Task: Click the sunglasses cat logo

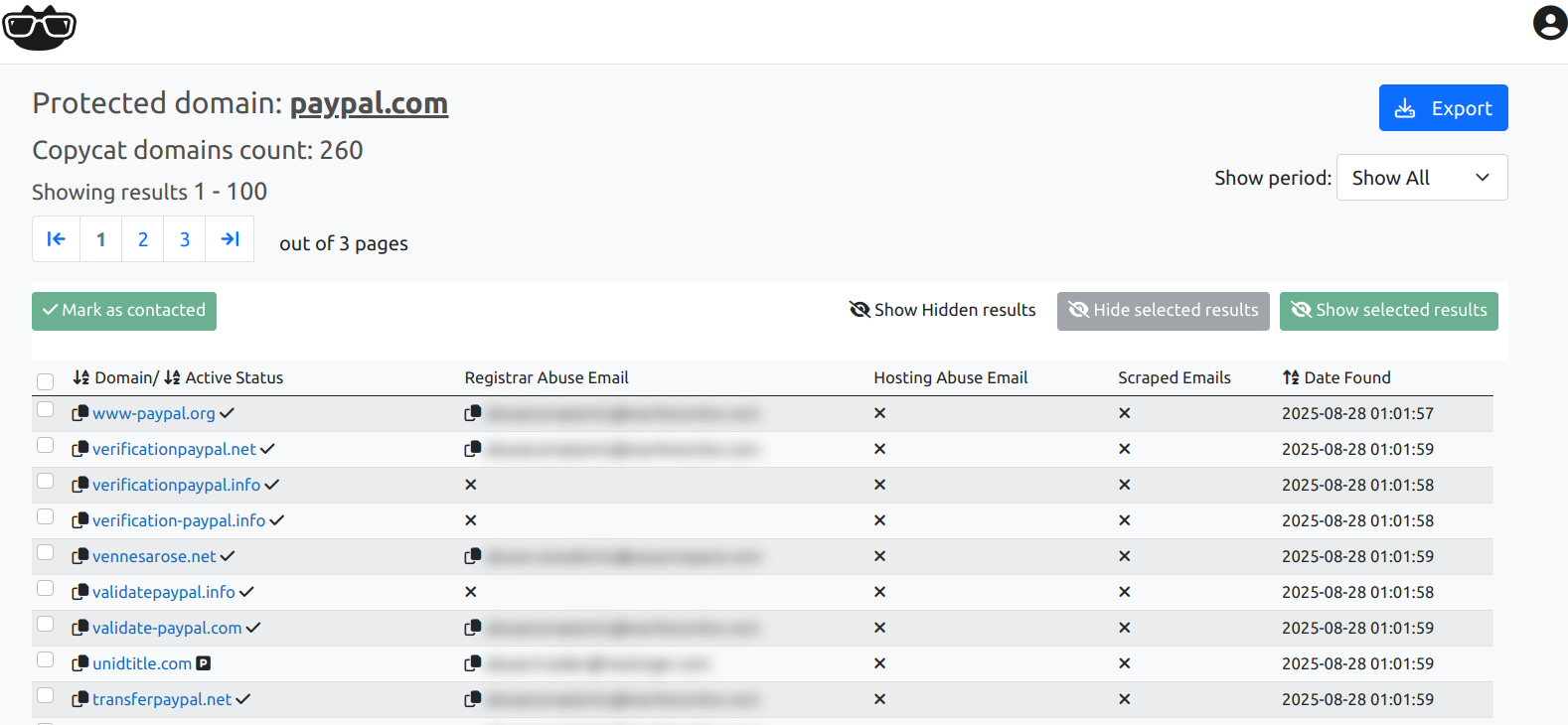Action: (40, 27)
